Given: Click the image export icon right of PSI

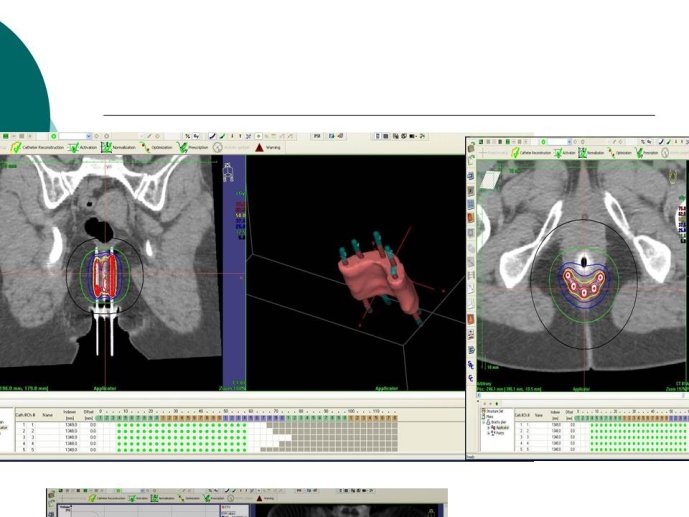Looking at the screenshot, I should click(332, 136).
